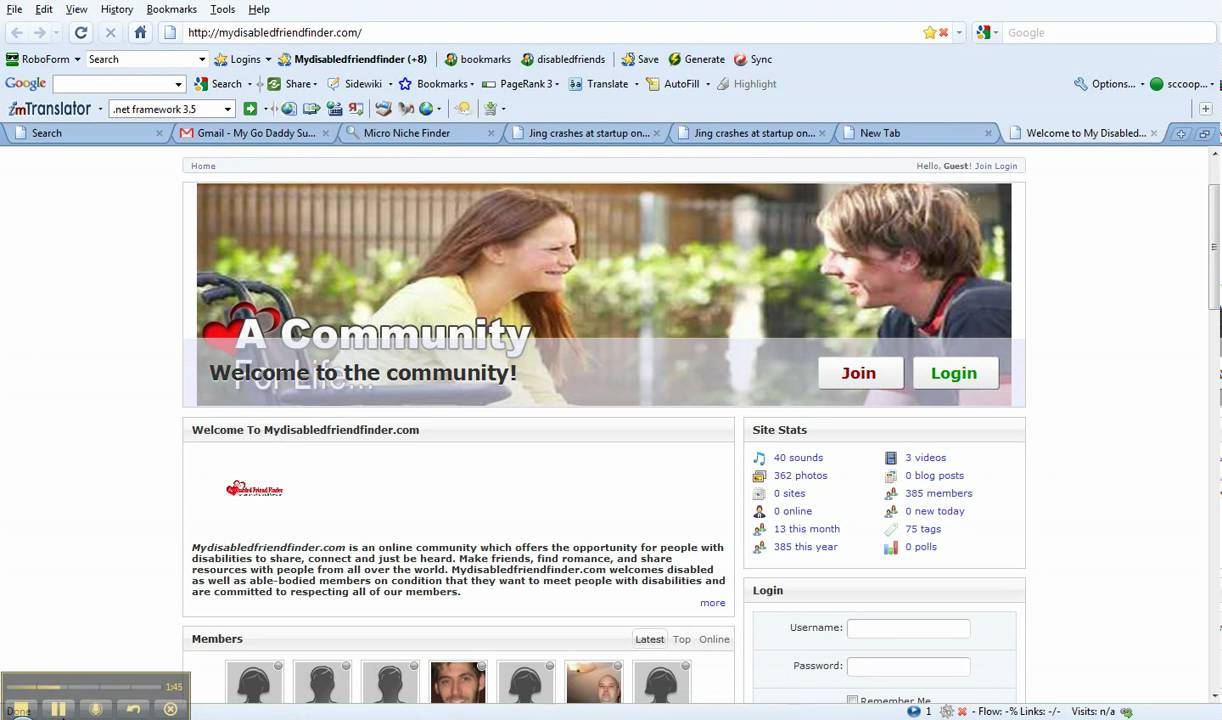This screenshot has height=720, width=1222.
Task: Click the recorder progress bar
Action: 84,687
